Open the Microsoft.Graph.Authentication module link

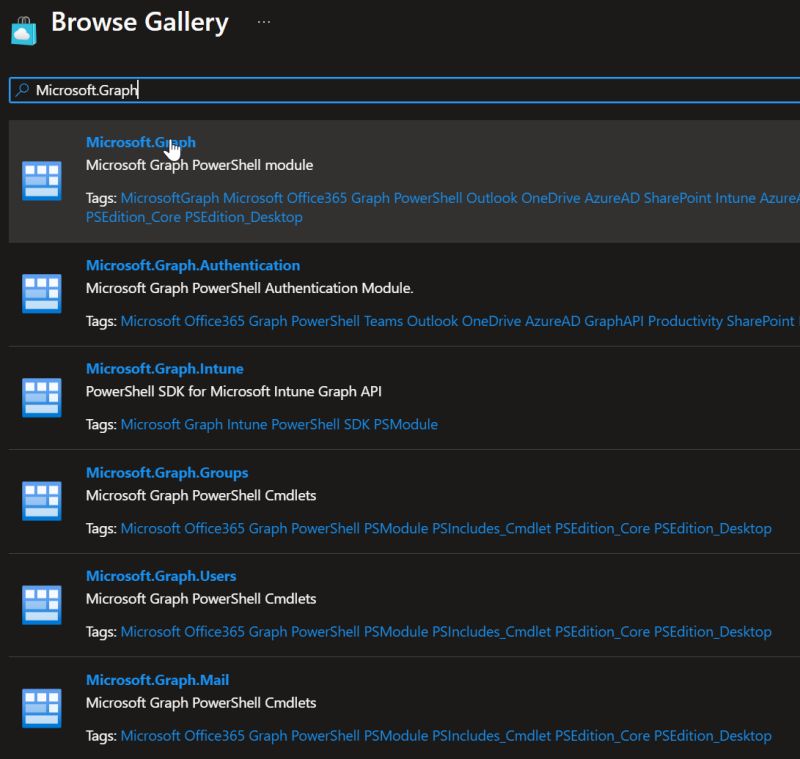193,265
